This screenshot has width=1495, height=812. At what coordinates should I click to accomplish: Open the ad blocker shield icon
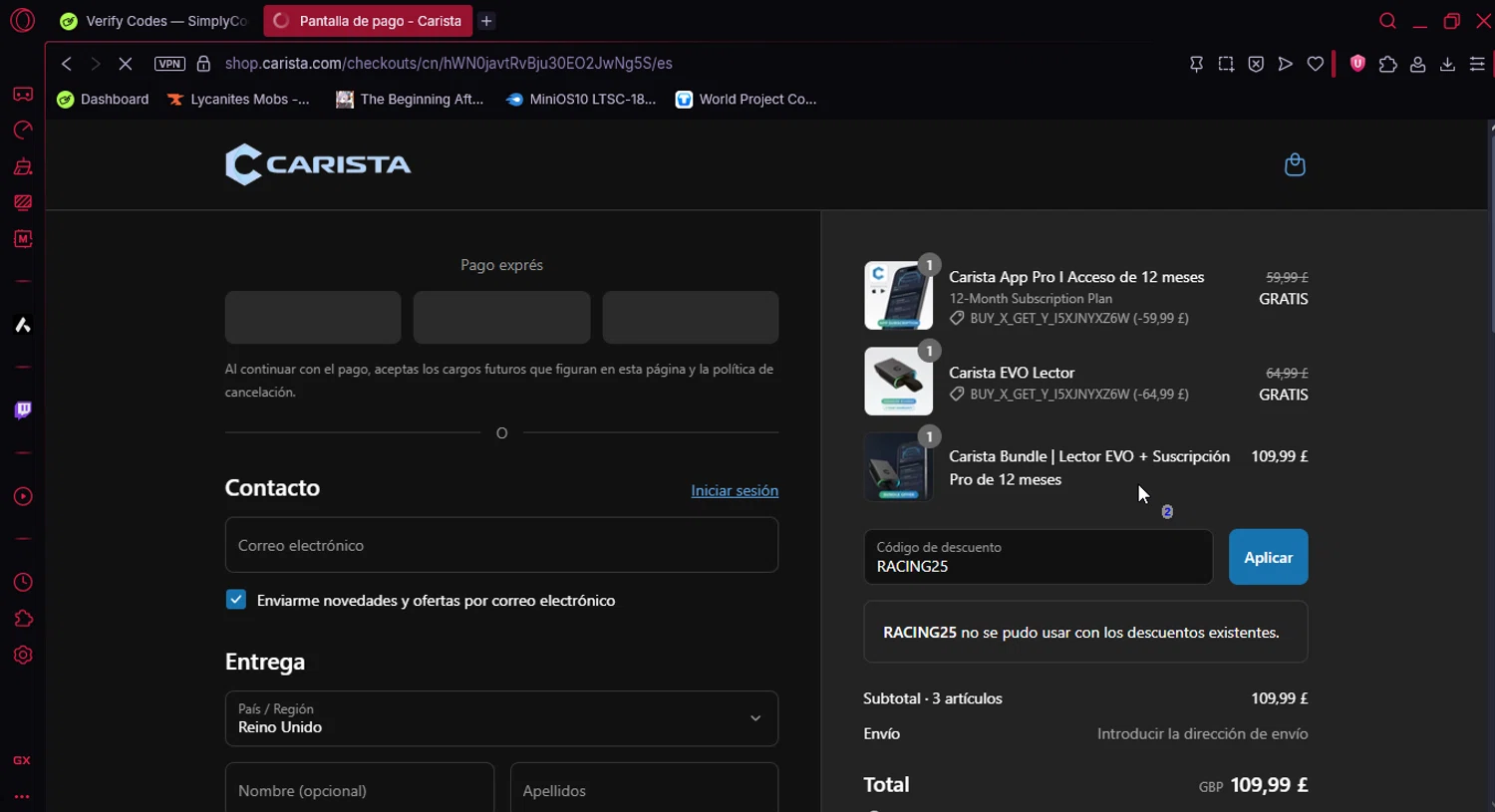pos(1256,64)
